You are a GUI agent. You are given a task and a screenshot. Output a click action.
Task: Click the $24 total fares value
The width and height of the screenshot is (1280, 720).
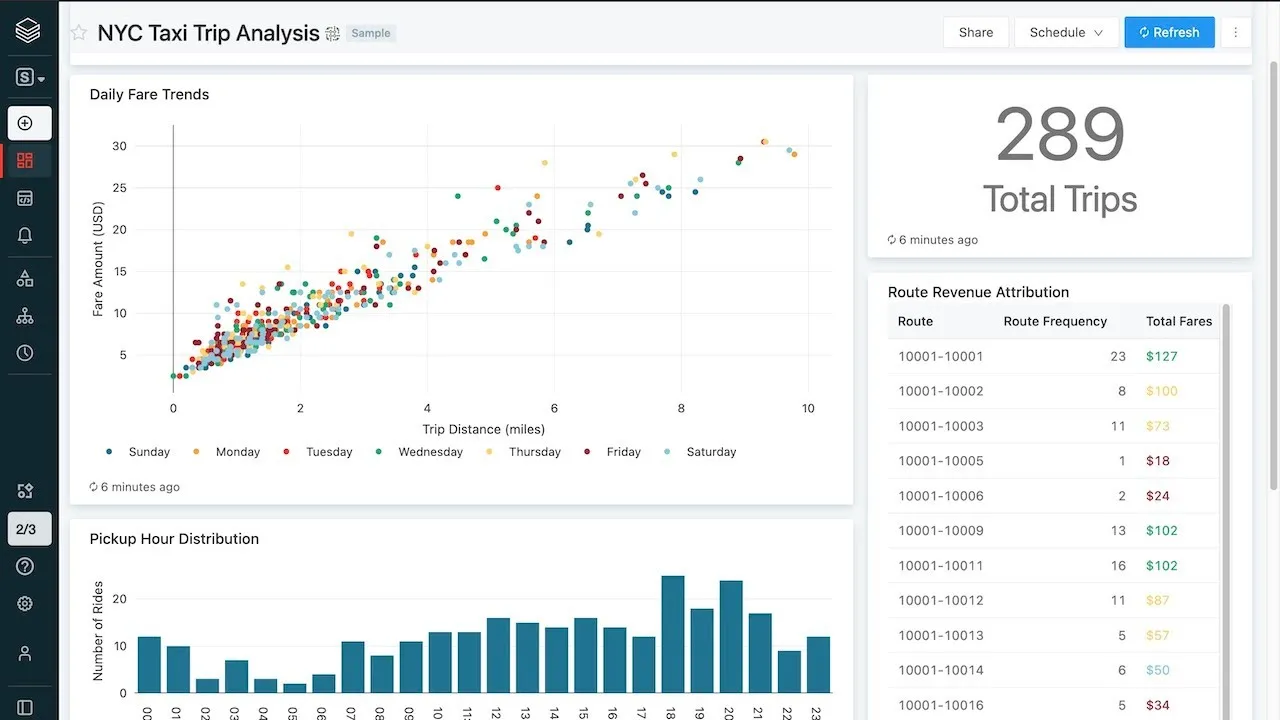click(x=1158, y=496)
